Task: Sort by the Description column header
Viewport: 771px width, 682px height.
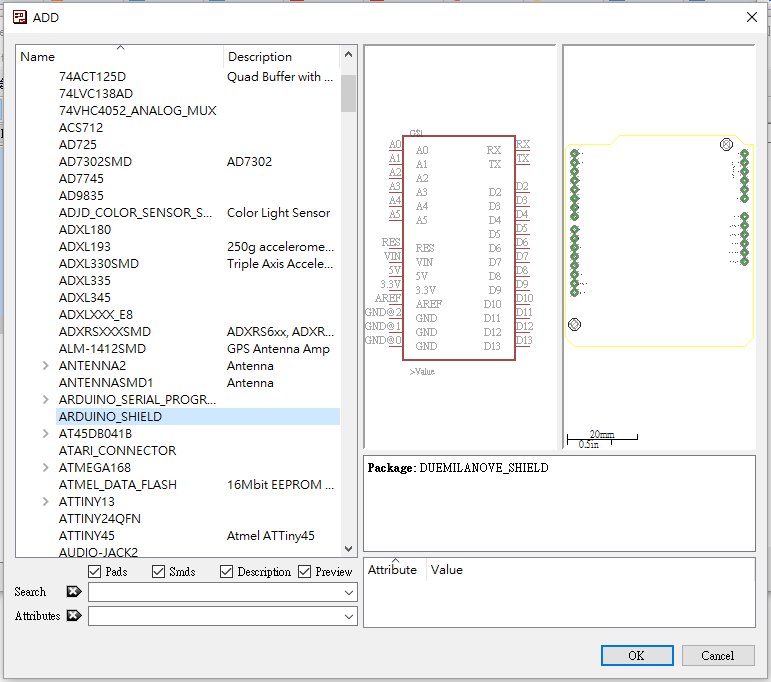Action: pyautogui.click(x=260, y=57)
